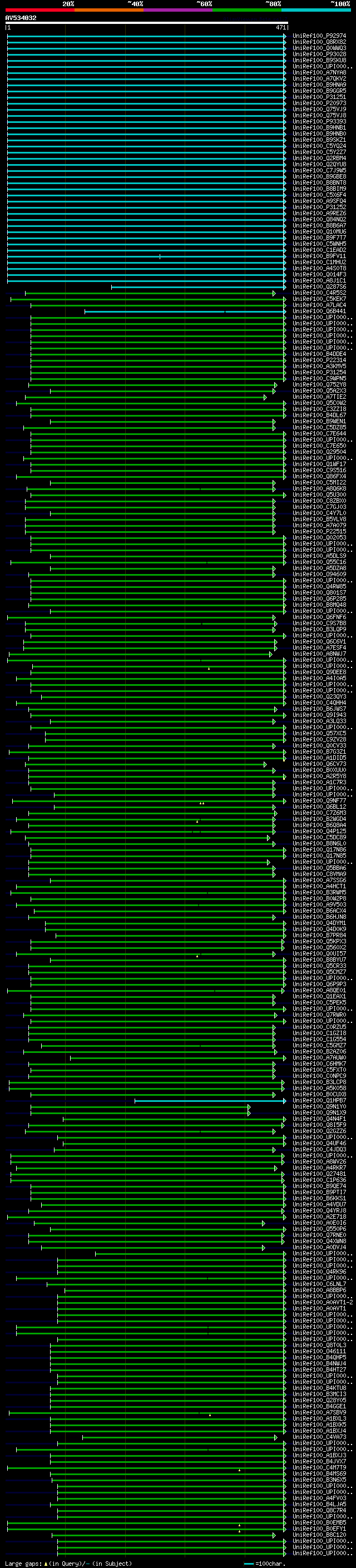Select the UniRef100_B9HNB1 hit

coord(319,127)
